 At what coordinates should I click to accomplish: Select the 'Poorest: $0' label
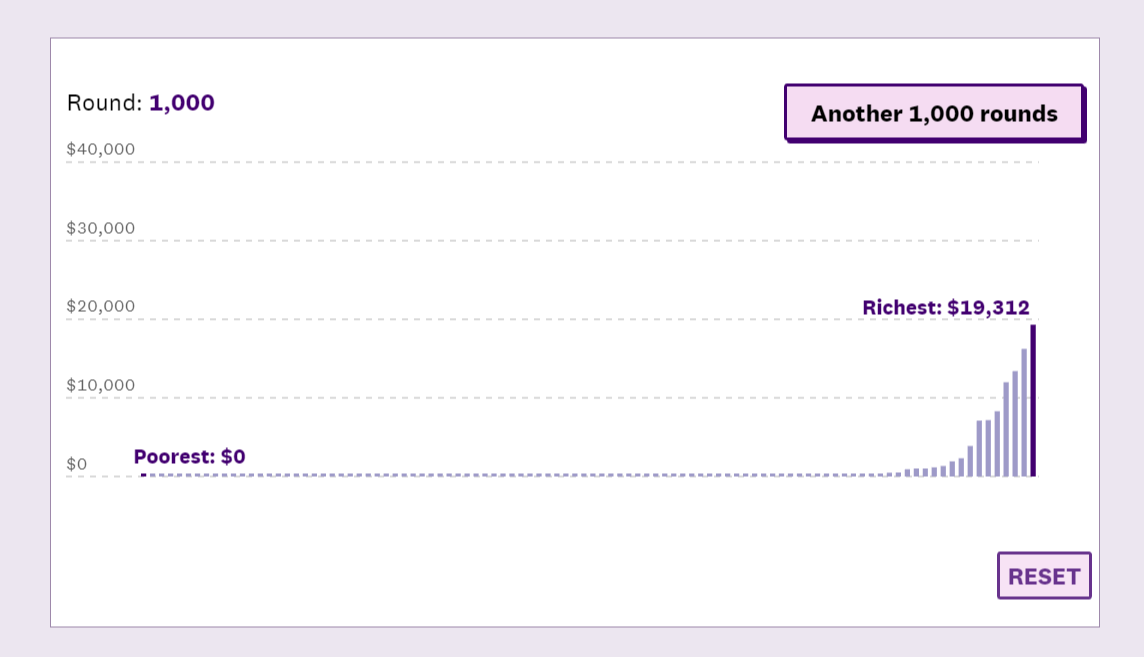pos(189,457)
